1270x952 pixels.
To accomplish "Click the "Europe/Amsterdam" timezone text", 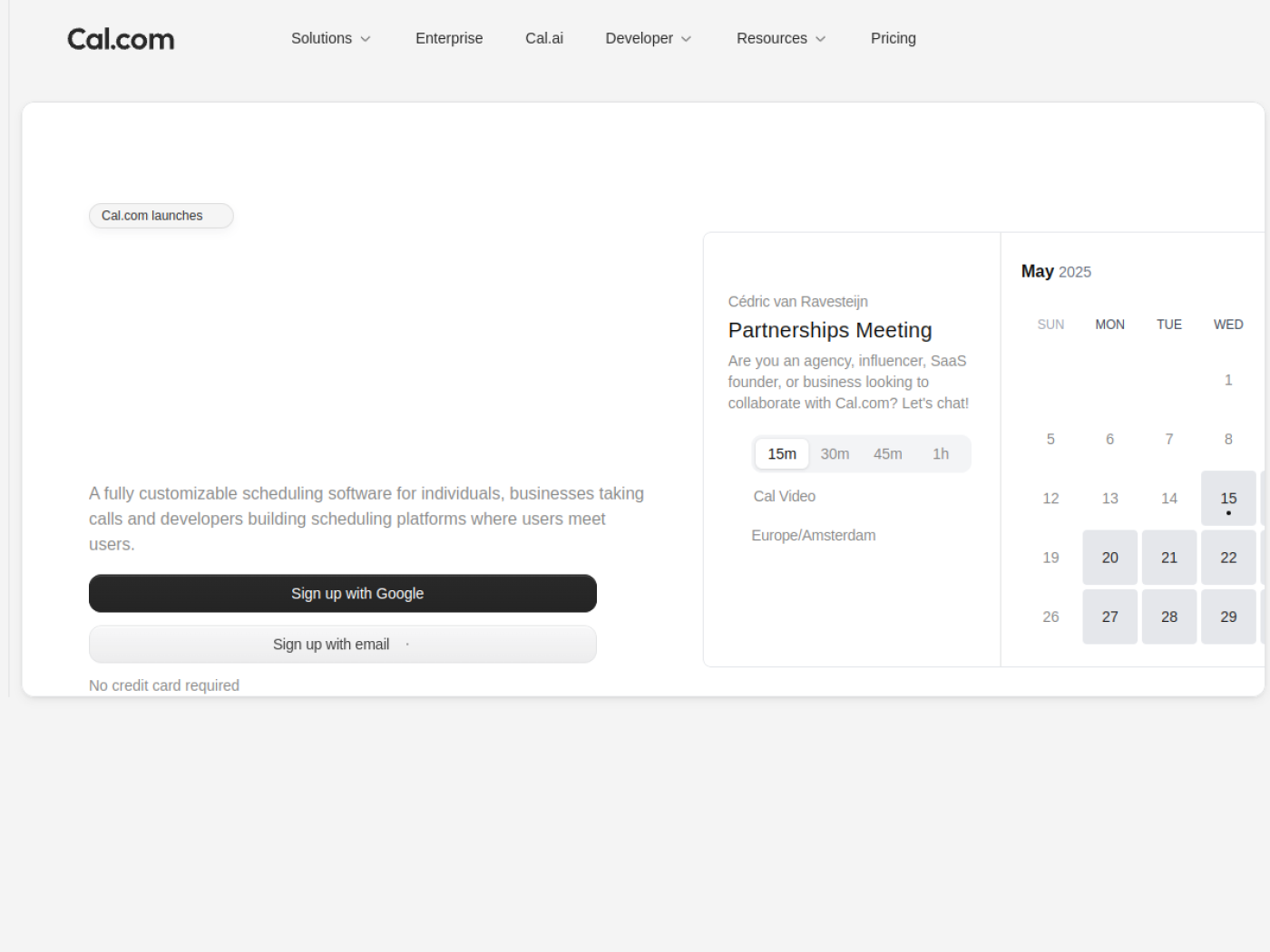I will click(x=814, y=536).
